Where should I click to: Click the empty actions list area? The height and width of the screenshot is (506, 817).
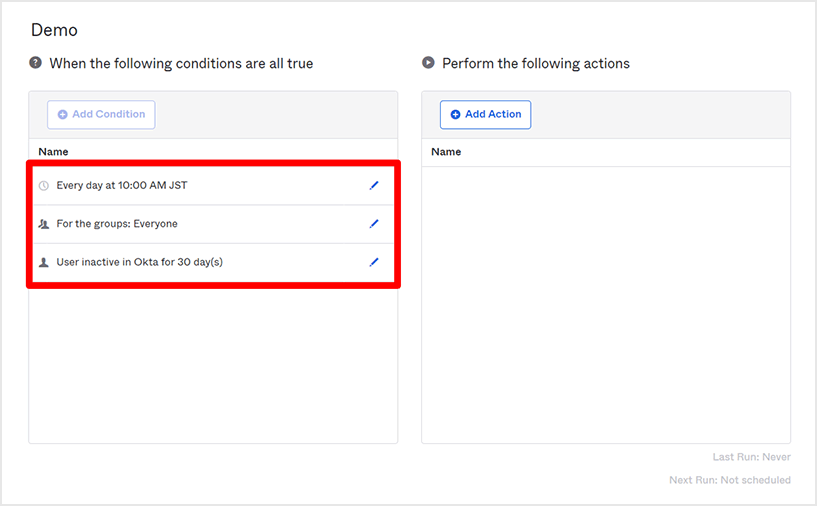point(605,300)
